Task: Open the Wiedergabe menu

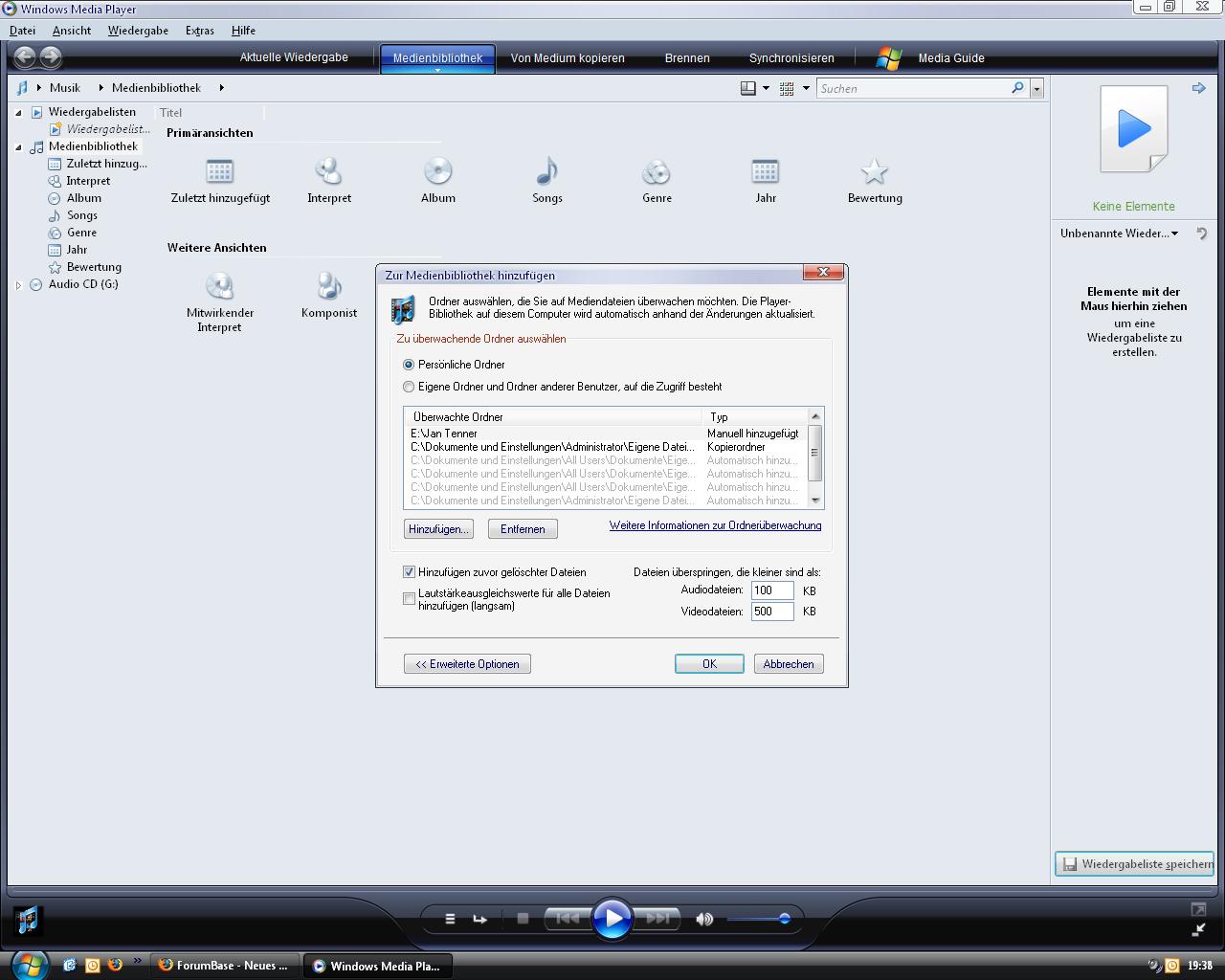Action: click(138, 31)
